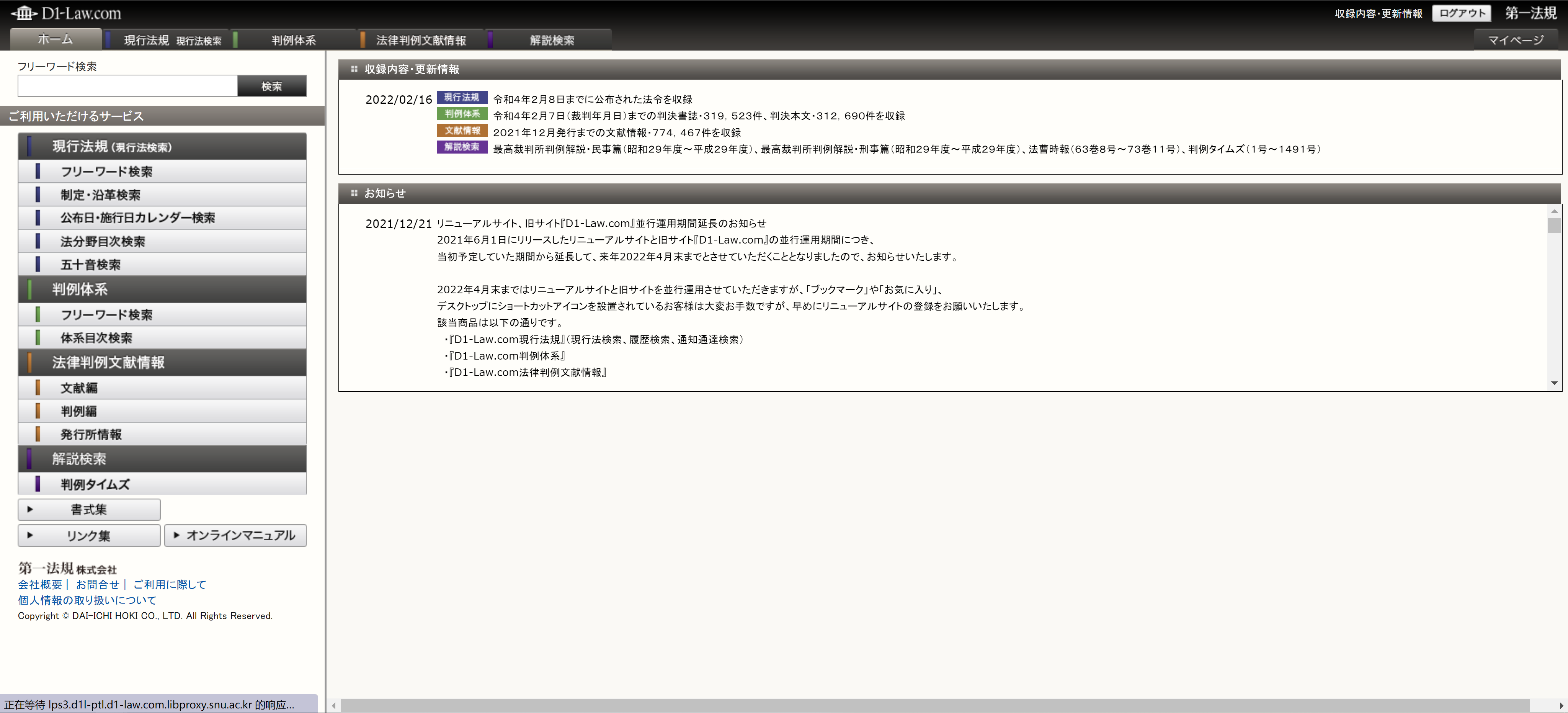
Task: Click the ご利用いただけるサービス heading
Action: click(76, 116)
